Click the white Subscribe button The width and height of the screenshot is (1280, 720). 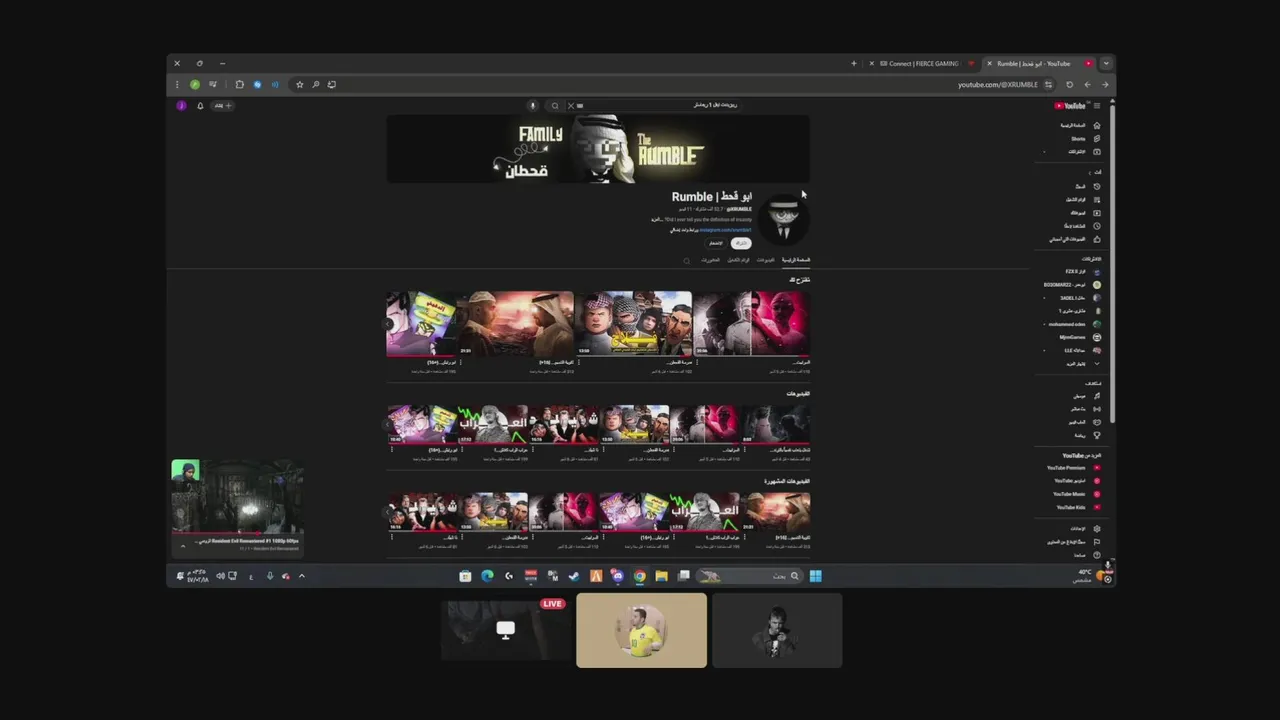[741, 243]
